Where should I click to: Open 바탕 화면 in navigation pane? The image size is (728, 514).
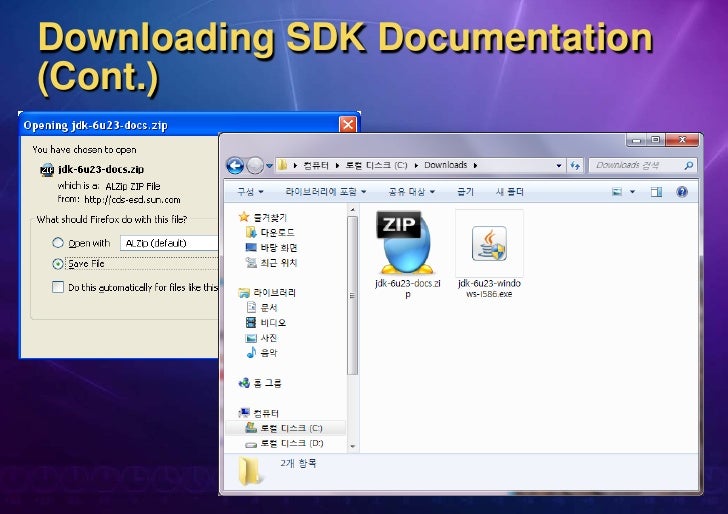coord(271,247)
